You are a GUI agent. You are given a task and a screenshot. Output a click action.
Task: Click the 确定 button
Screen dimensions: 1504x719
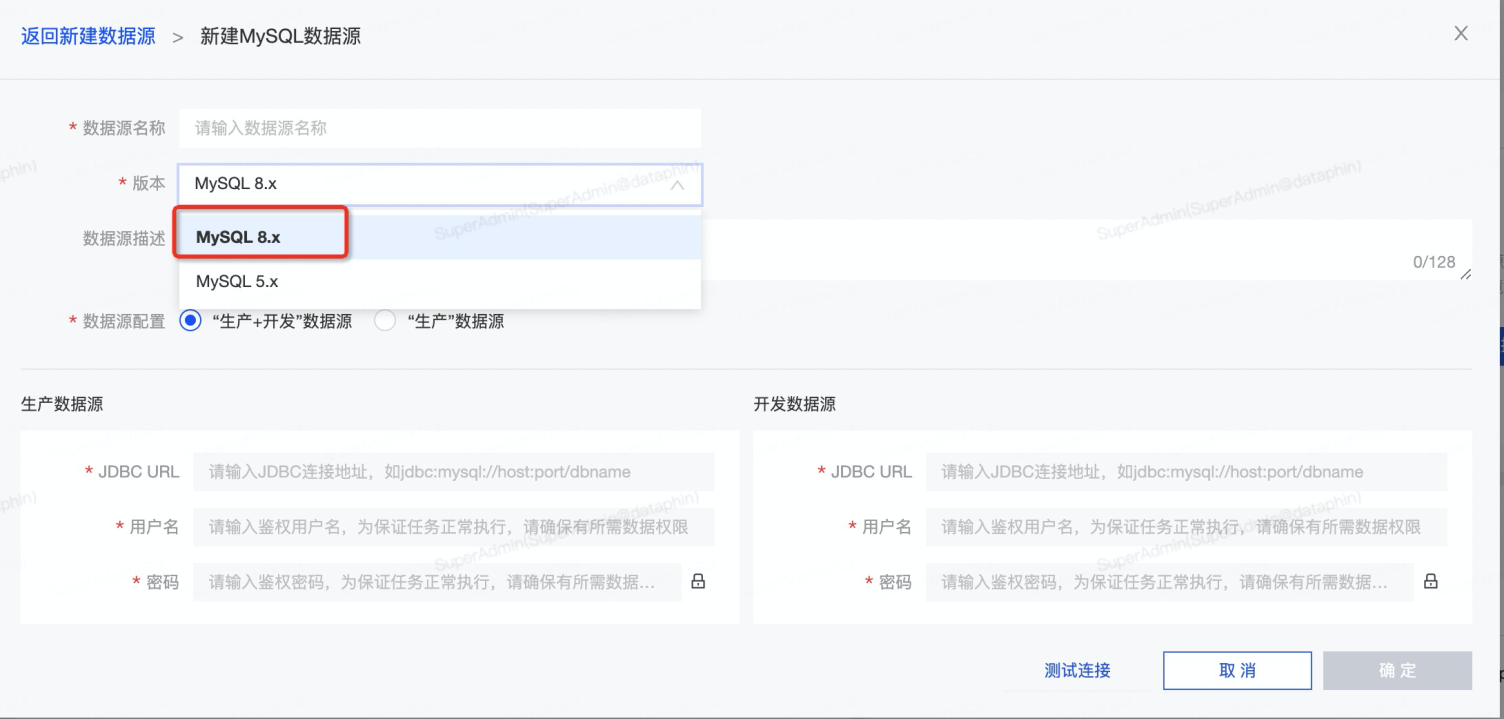1397,671
